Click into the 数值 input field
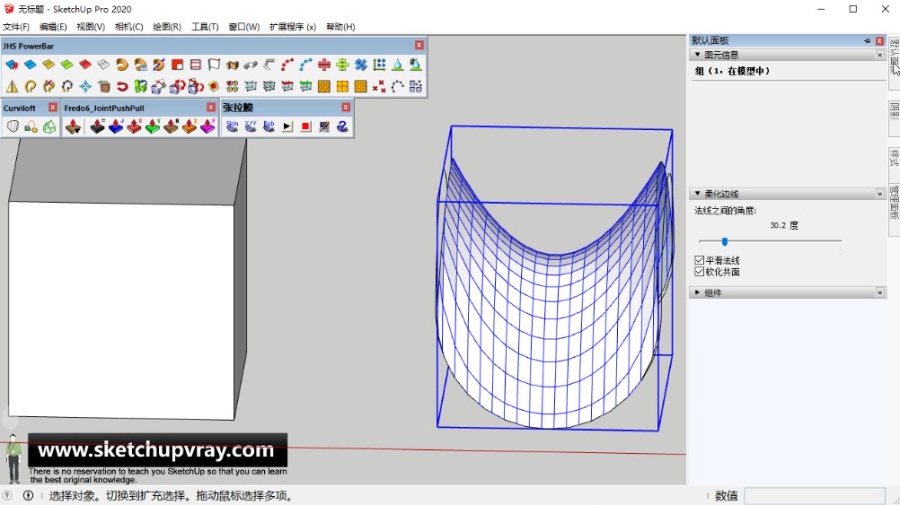900x505 pixels. (814, 495)
